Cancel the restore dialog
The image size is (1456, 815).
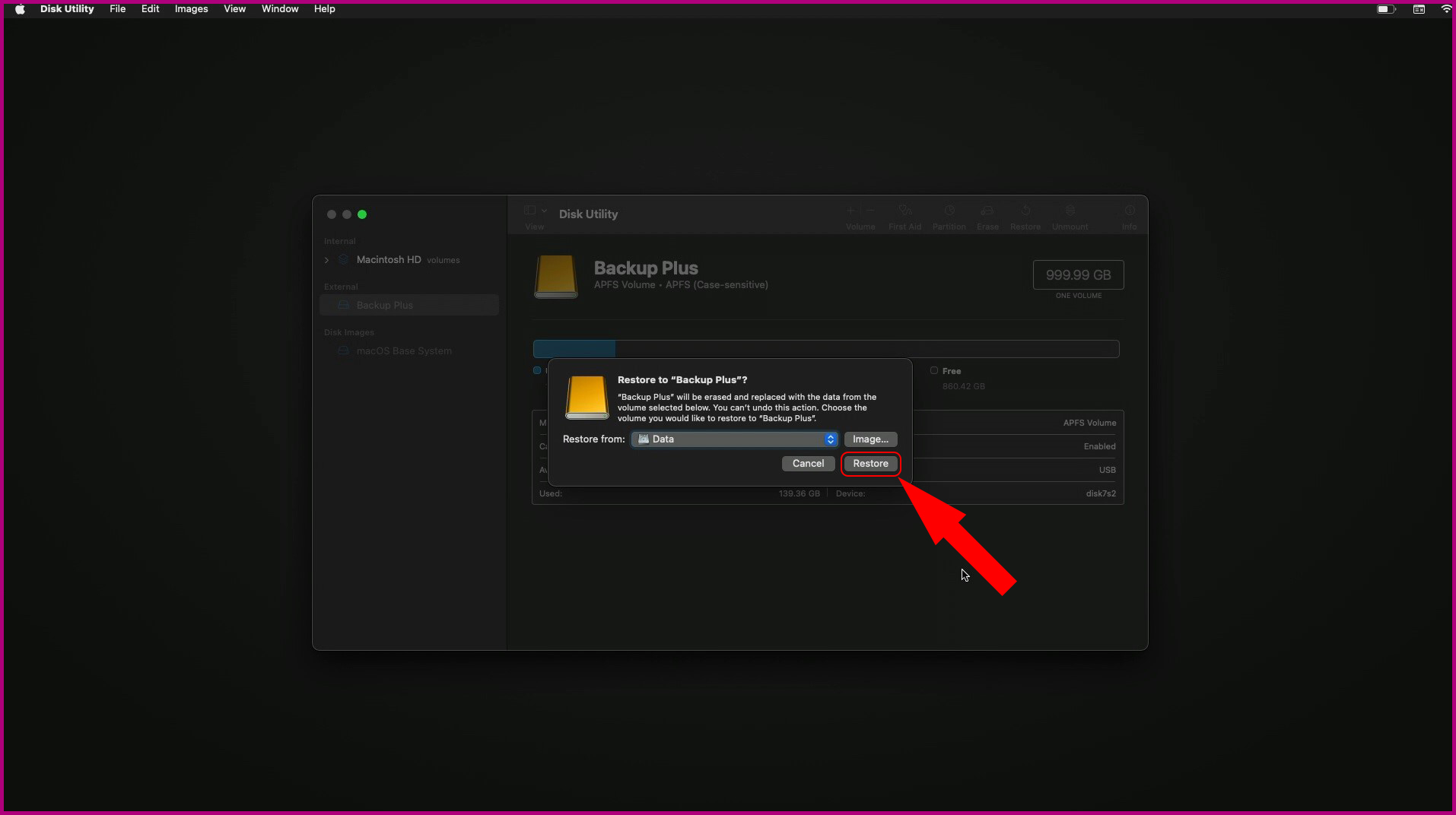(807, 463)
